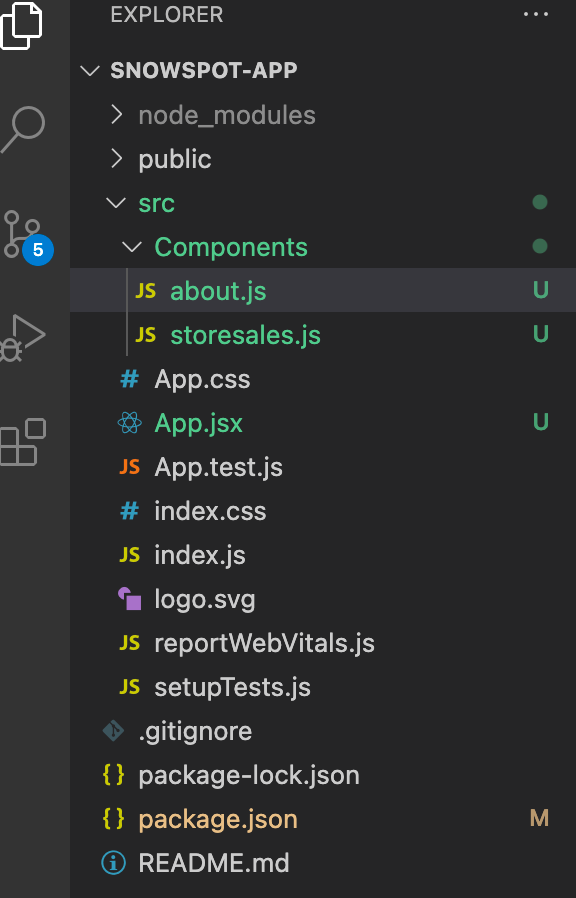This screenshot has width=576, height=898.
Task: Open Source Control with 5 changes
Action: click(27, 236)
